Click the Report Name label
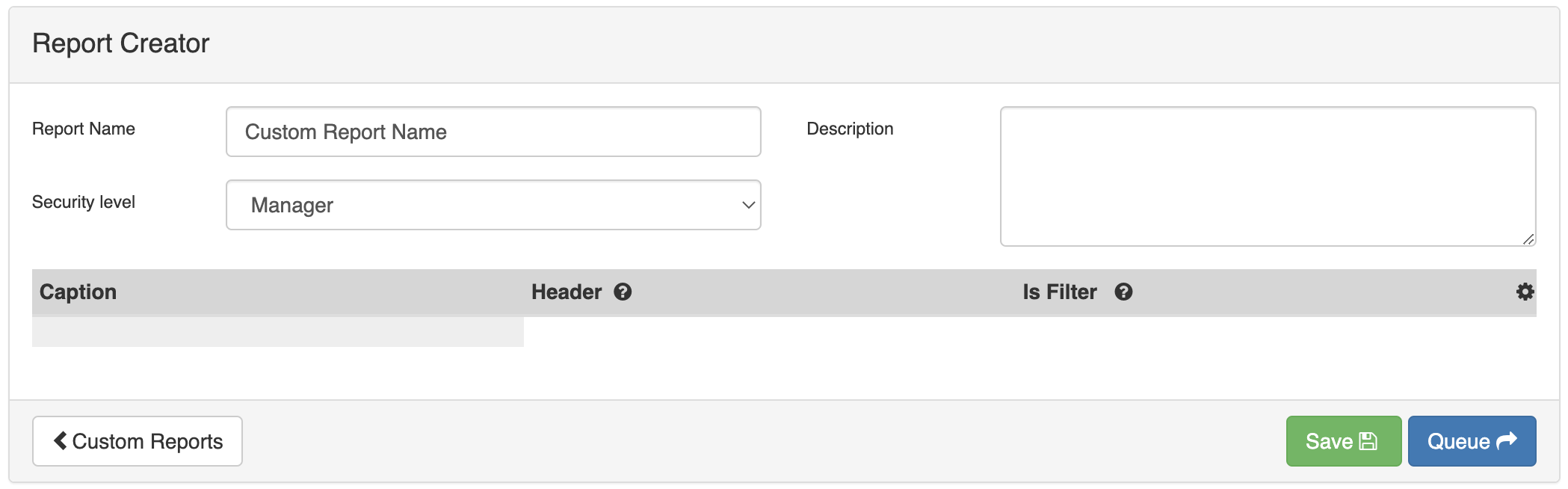 coord(84,129)
